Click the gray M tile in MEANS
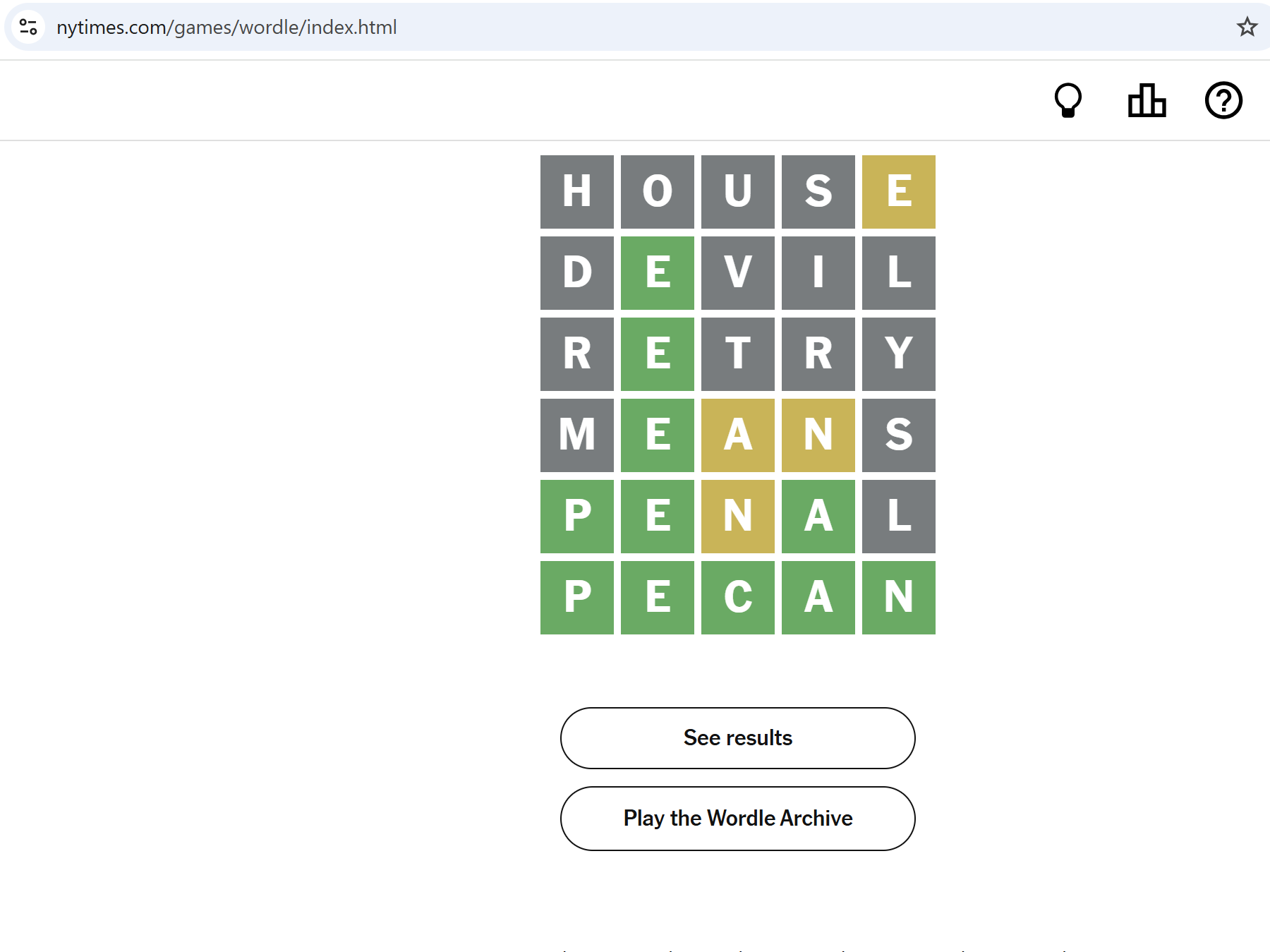The width and height of the screenshot is (1270, 952). coord(576,435)
